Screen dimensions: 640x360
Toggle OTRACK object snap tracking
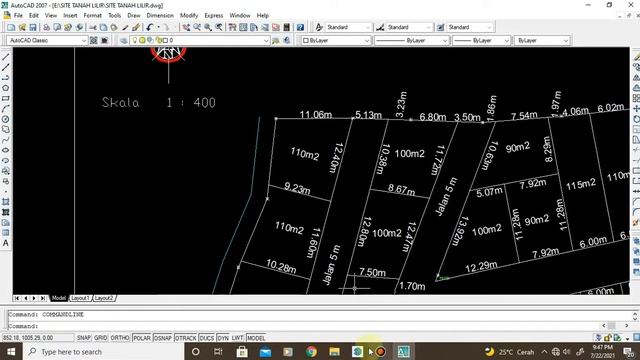tap(186, 338)
